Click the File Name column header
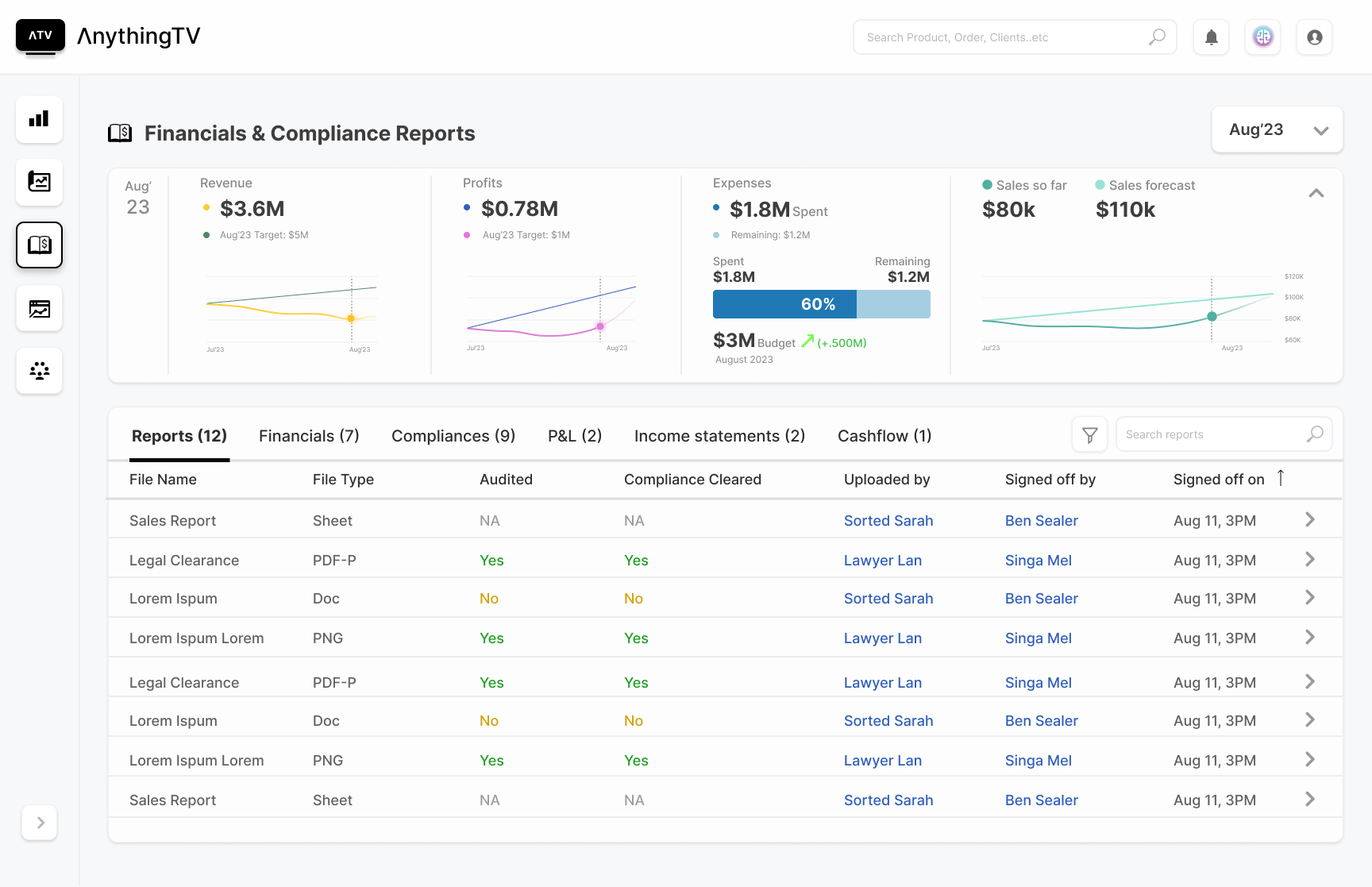Screen dimensions: 1372x887 [163, 480]
